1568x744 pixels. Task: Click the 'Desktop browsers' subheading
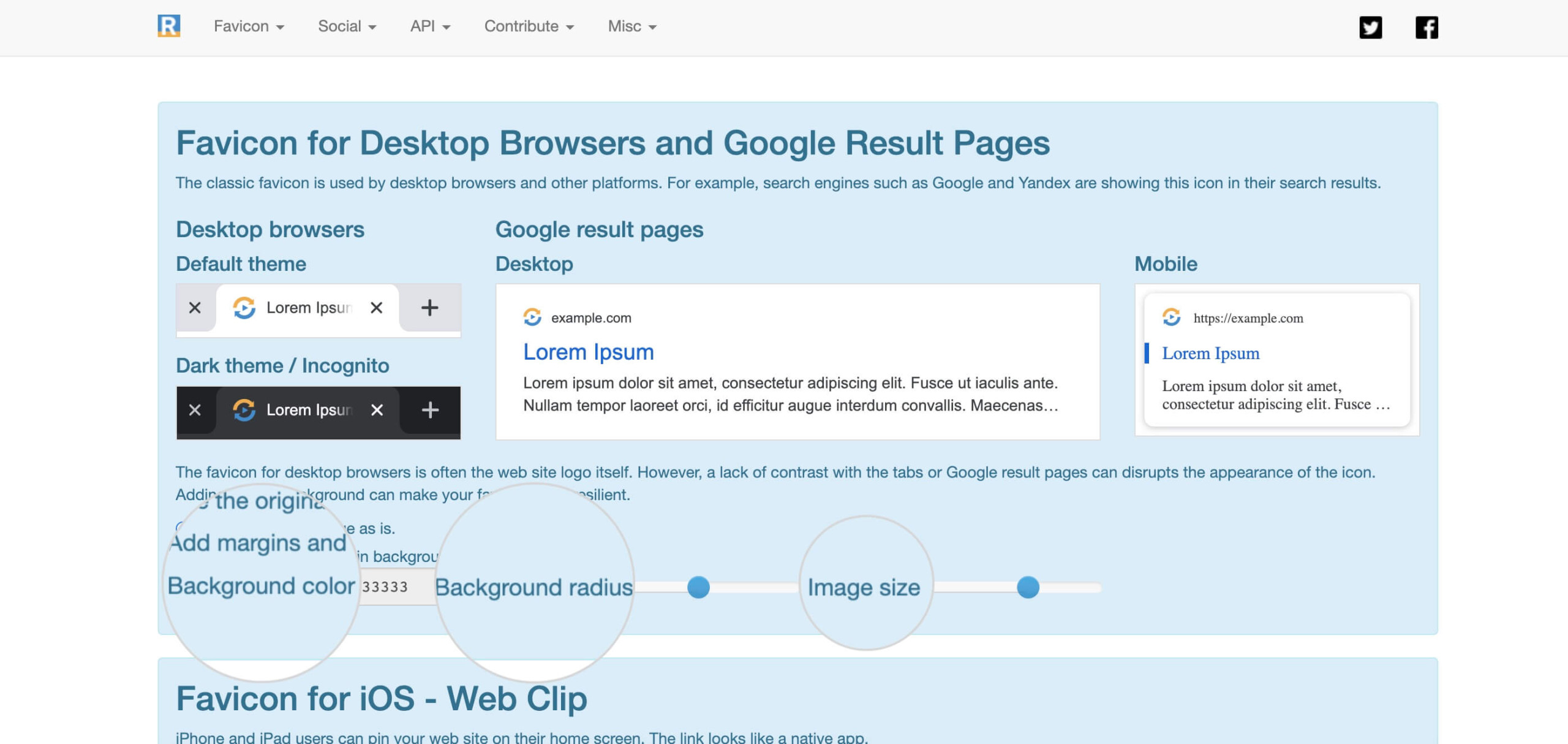tap(270, 229)
